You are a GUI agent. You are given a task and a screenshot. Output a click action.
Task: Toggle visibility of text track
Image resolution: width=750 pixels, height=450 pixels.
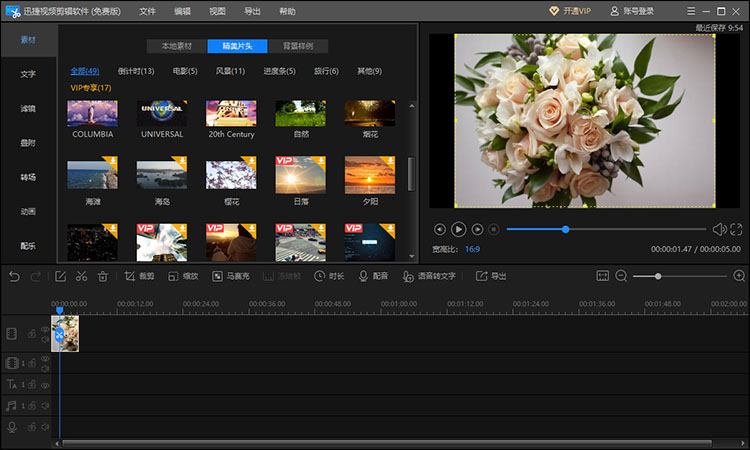tap(45, 385)
